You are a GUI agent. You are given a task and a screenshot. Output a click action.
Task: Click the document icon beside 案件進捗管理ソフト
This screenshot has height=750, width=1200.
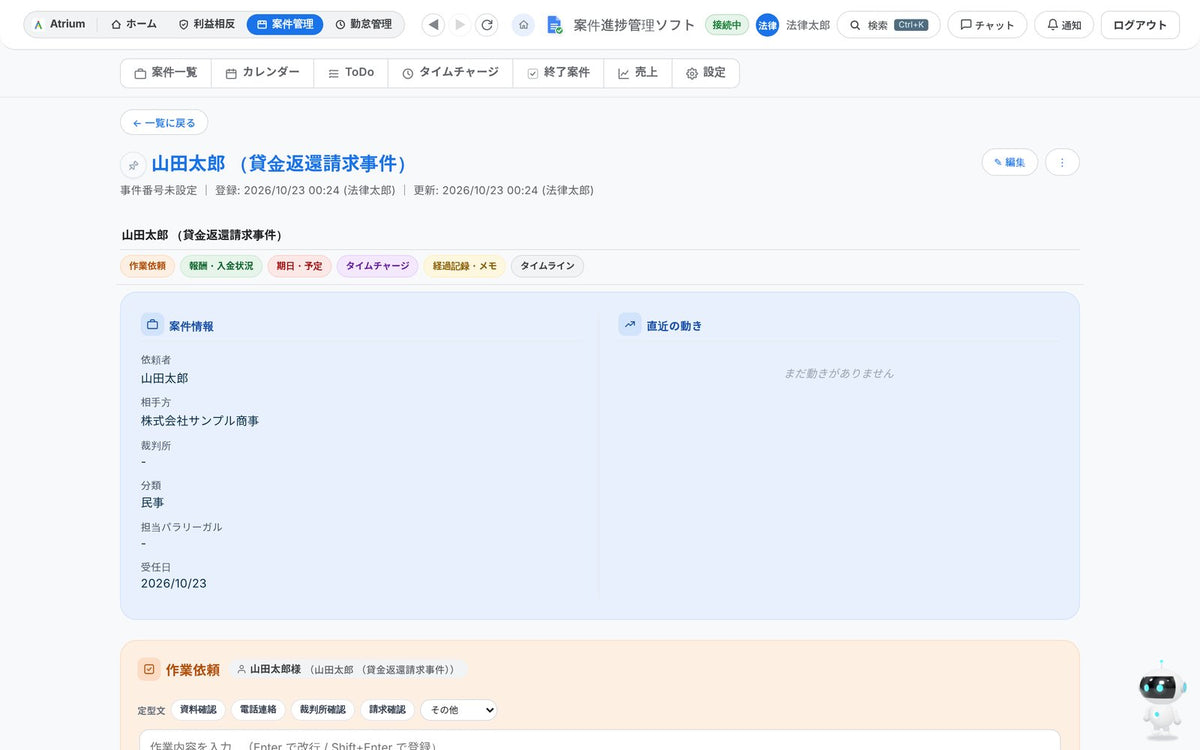(554, 25)
